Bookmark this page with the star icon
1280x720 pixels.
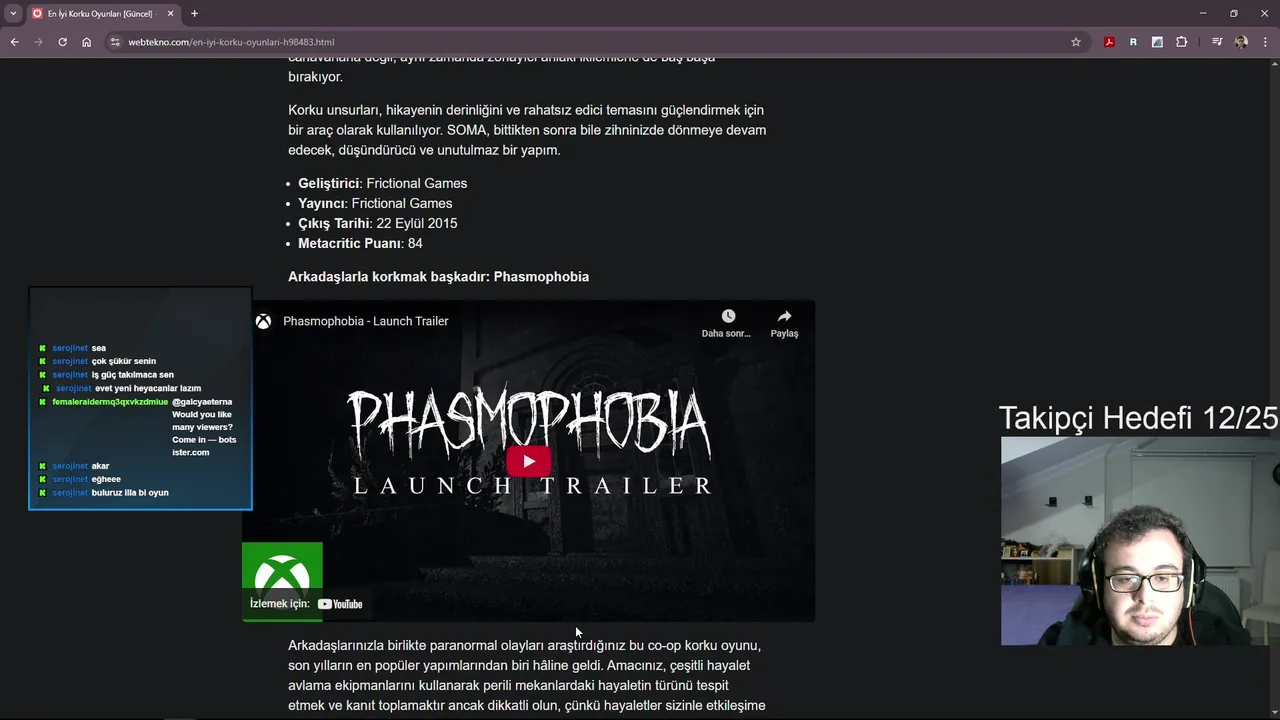[x=1076, y=42]
